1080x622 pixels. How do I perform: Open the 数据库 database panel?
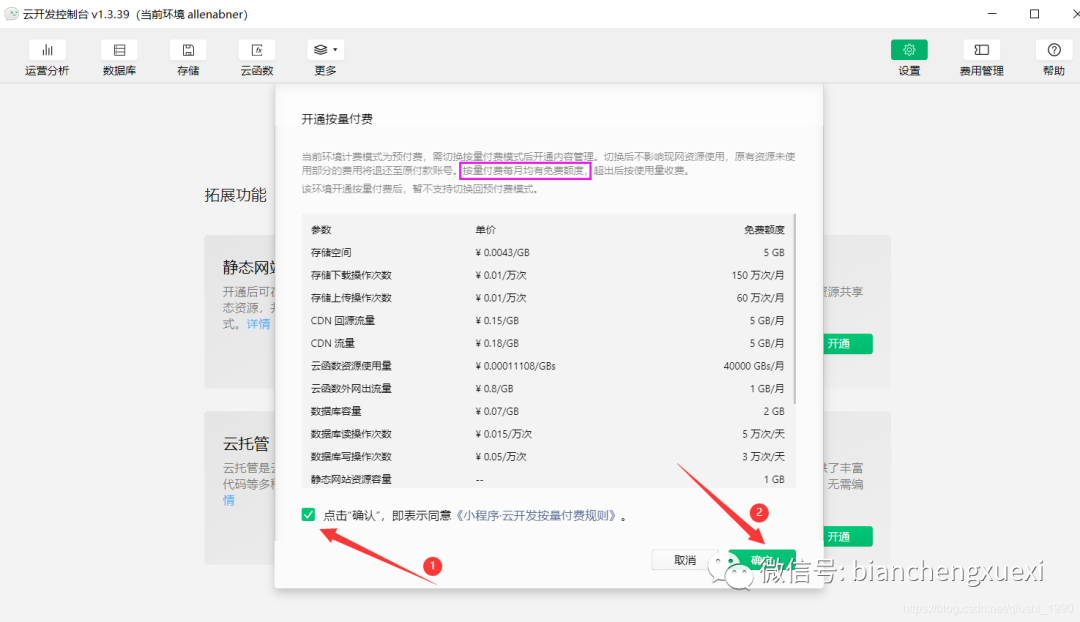point(119,58)
